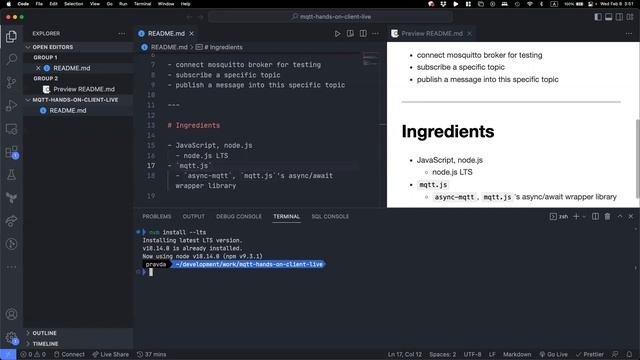640x360 pixels.
Task: Open Manage gear settings icon
Action: 11,338
